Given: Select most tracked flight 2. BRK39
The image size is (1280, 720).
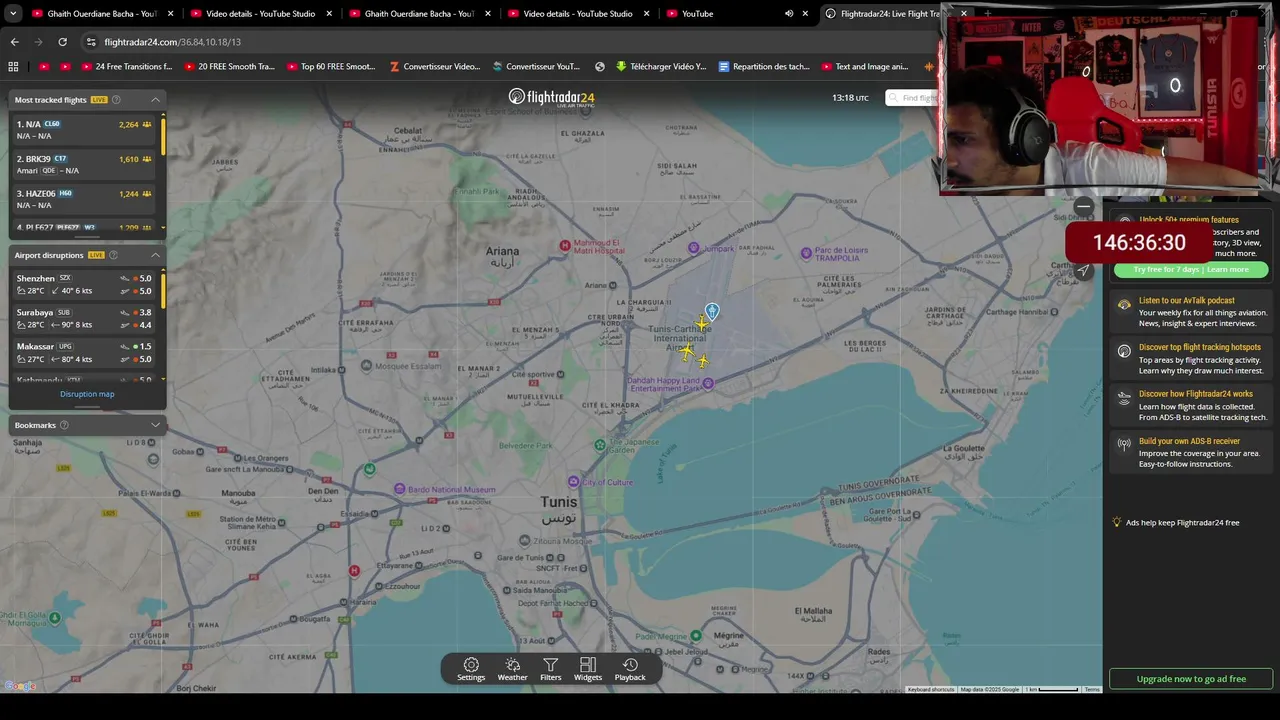Looking at the screenshot, I should (x=83, y=164).
